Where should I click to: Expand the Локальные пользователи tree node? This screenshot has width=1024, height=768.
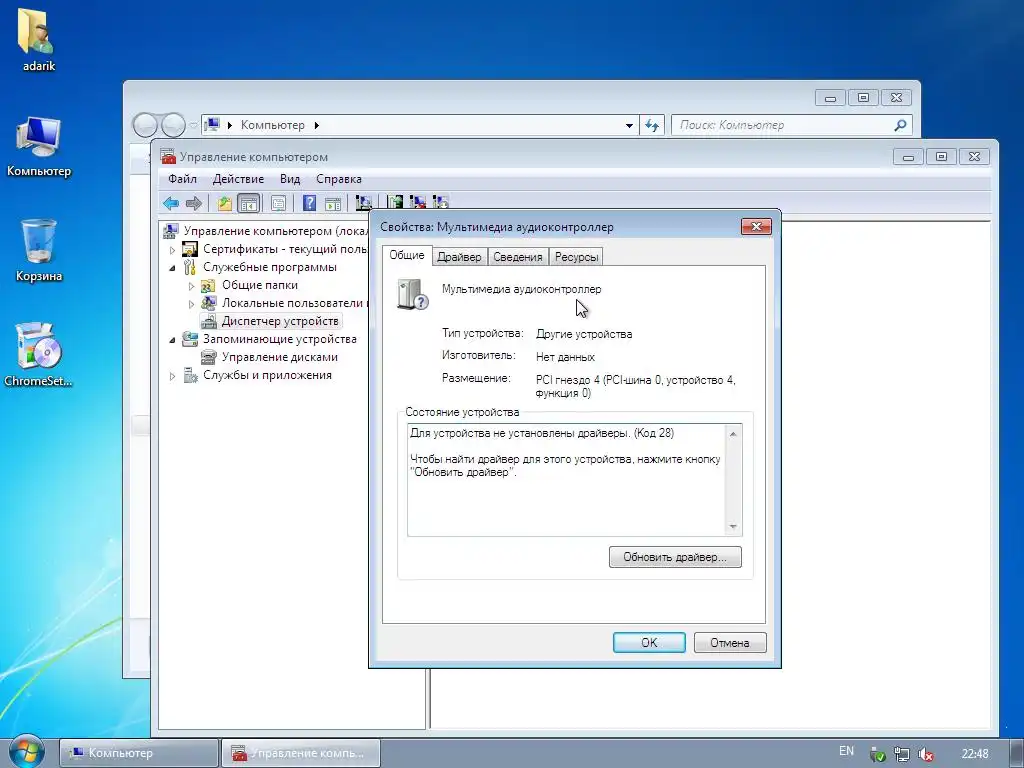[191, 304]
